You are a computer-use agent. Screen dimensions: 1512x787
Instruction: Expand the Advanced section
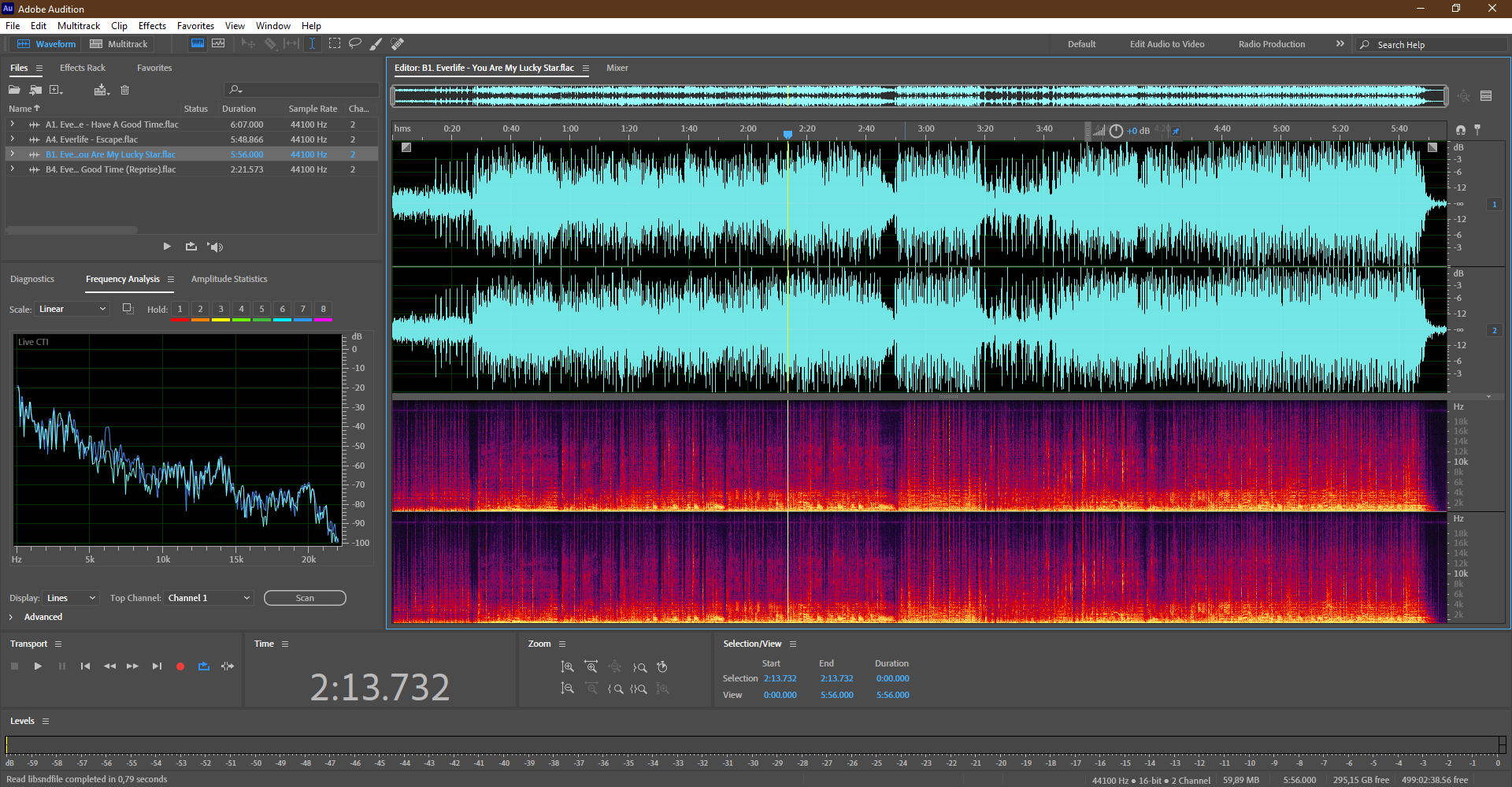pyautogui.click(x=11, y=617)
